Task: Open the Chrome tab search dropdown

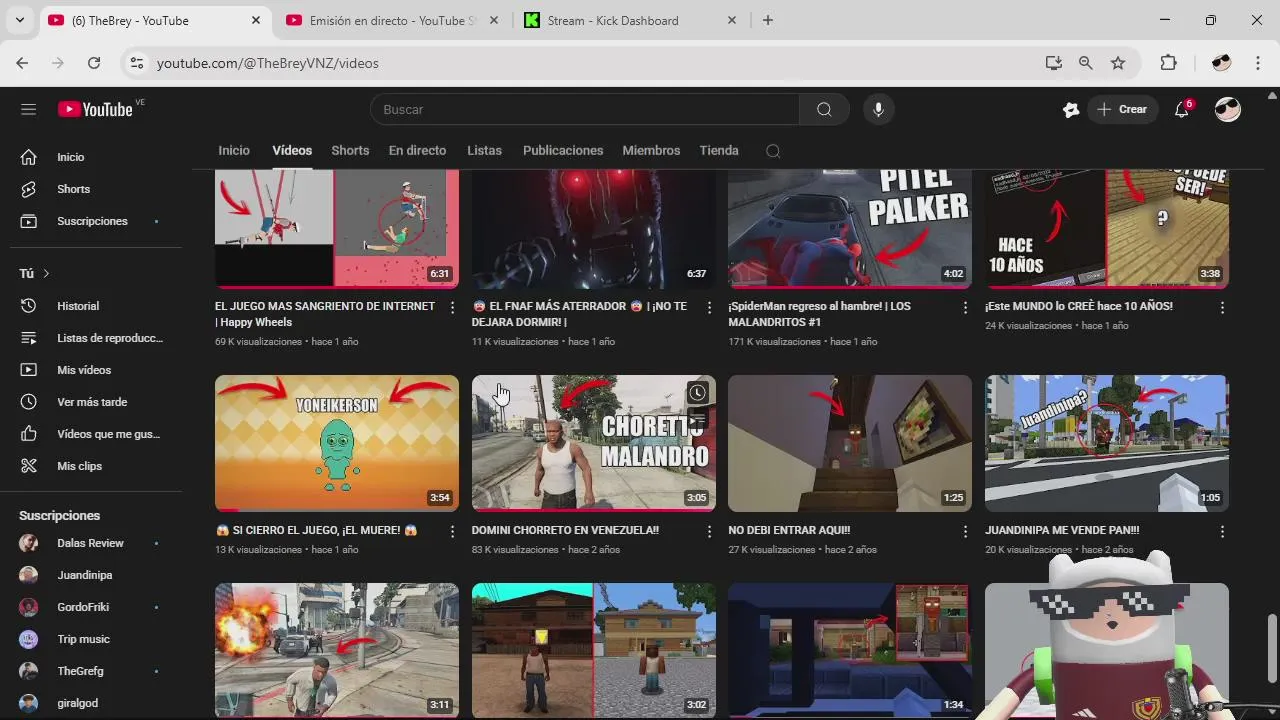Action: click(19, 20)
